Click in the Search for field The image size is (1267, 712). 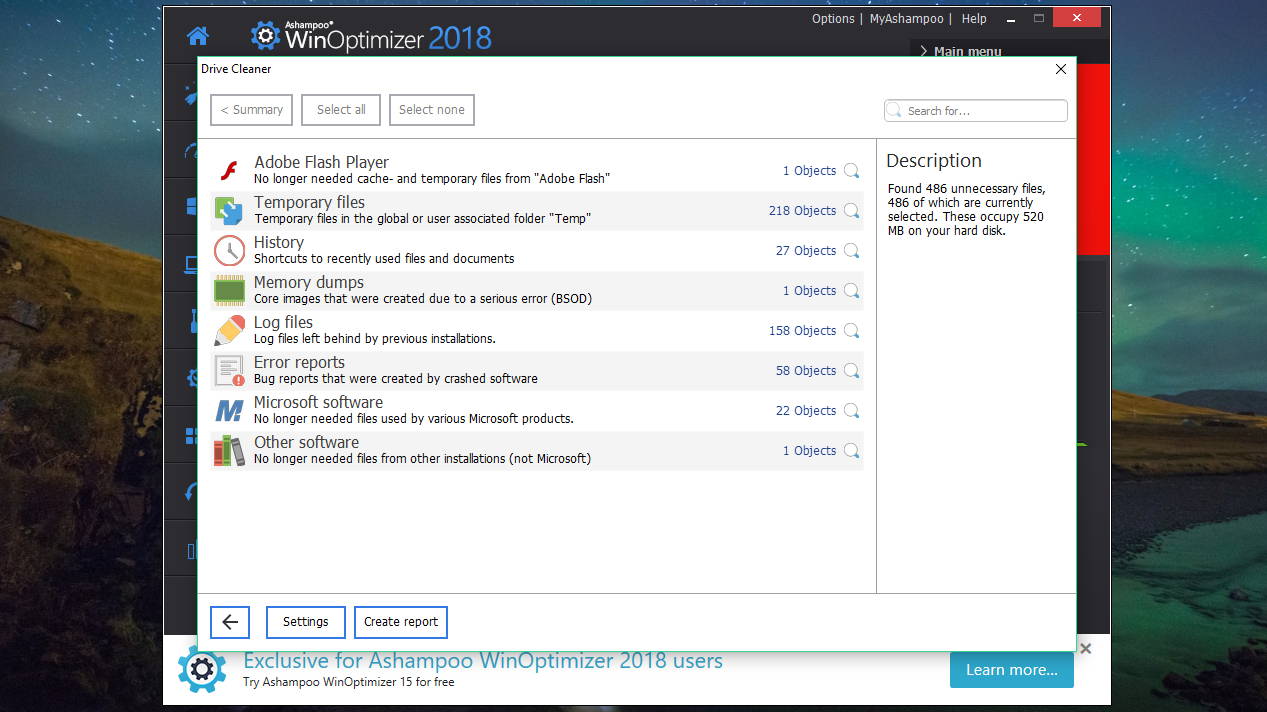[976, 111]
